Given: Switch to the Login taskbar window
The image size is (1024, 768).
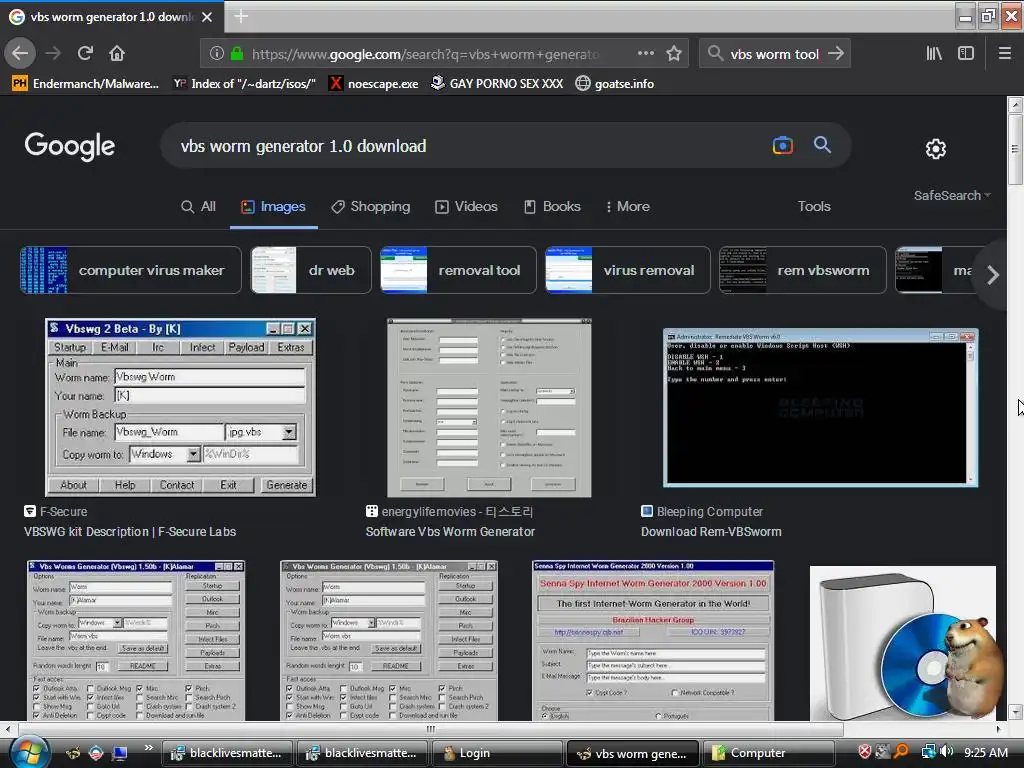Looking at the screenshot, I should pyautogui.click(x=498, y=753).
